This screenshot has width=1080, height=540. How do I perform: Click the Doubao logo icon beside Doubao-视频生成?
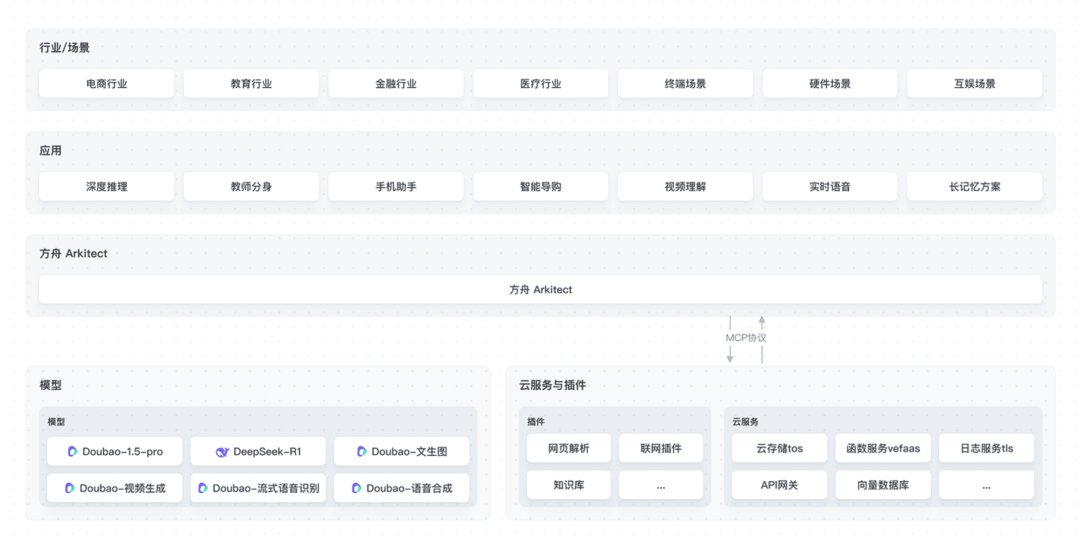70,488
